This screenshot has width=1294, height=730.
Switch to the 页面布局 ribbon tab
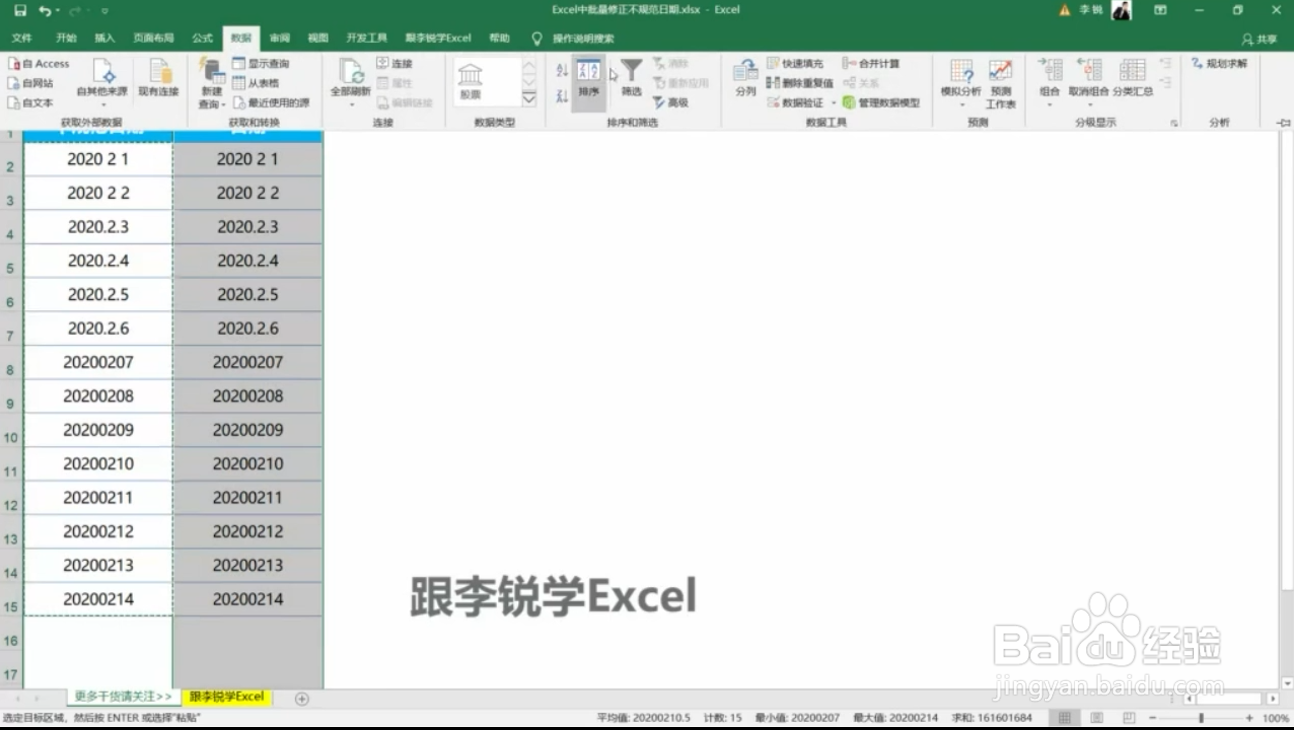click(153, 38)
